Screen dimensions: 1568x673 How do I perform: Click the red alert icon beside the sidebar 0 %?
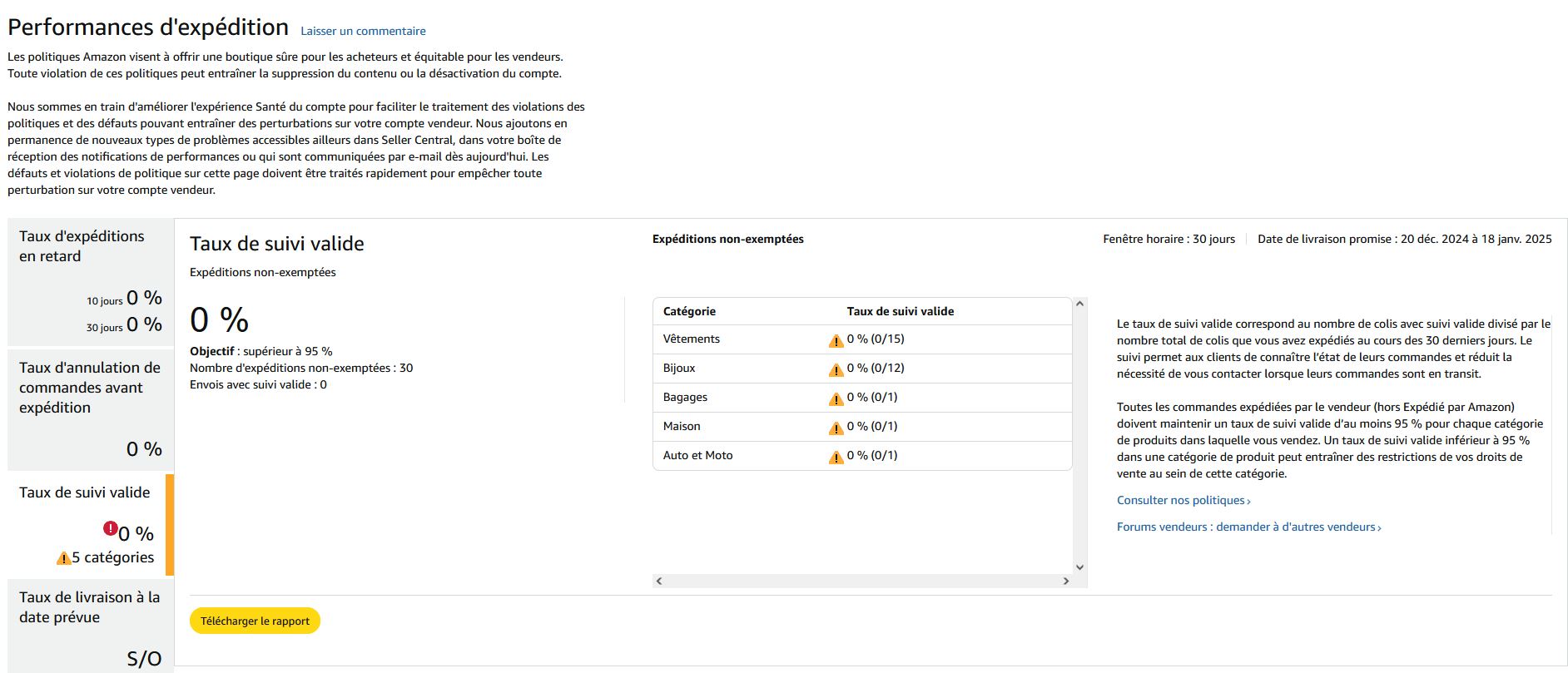point(110,527)
